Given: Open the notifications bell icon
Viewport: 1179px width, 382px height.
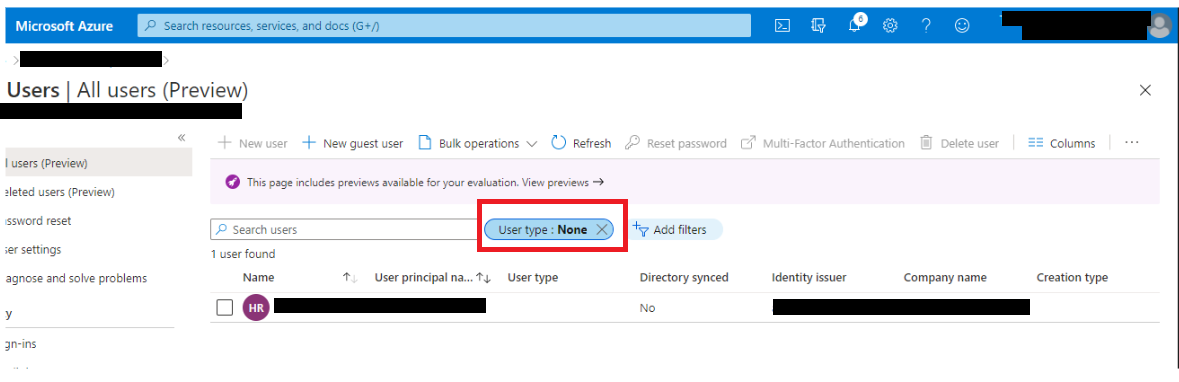Looking at the screenshot, I should point(855,25).
